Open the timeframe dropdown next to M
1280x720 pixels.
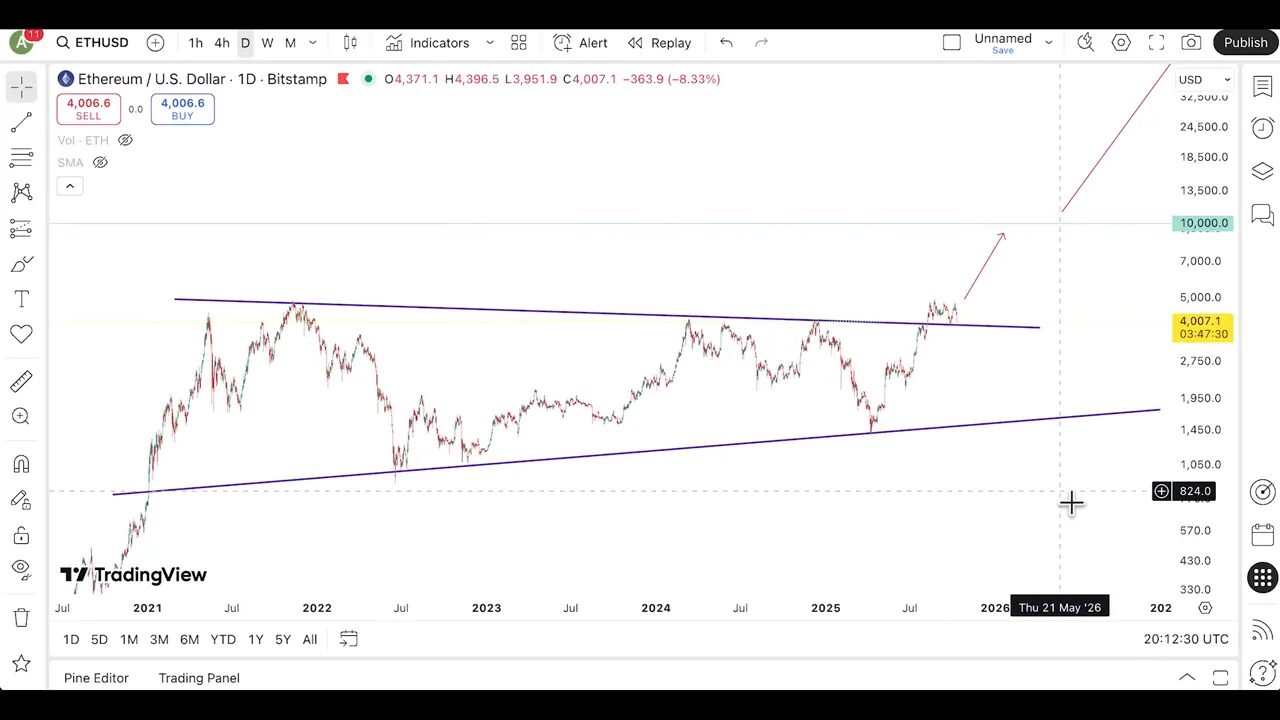point(312,42)
